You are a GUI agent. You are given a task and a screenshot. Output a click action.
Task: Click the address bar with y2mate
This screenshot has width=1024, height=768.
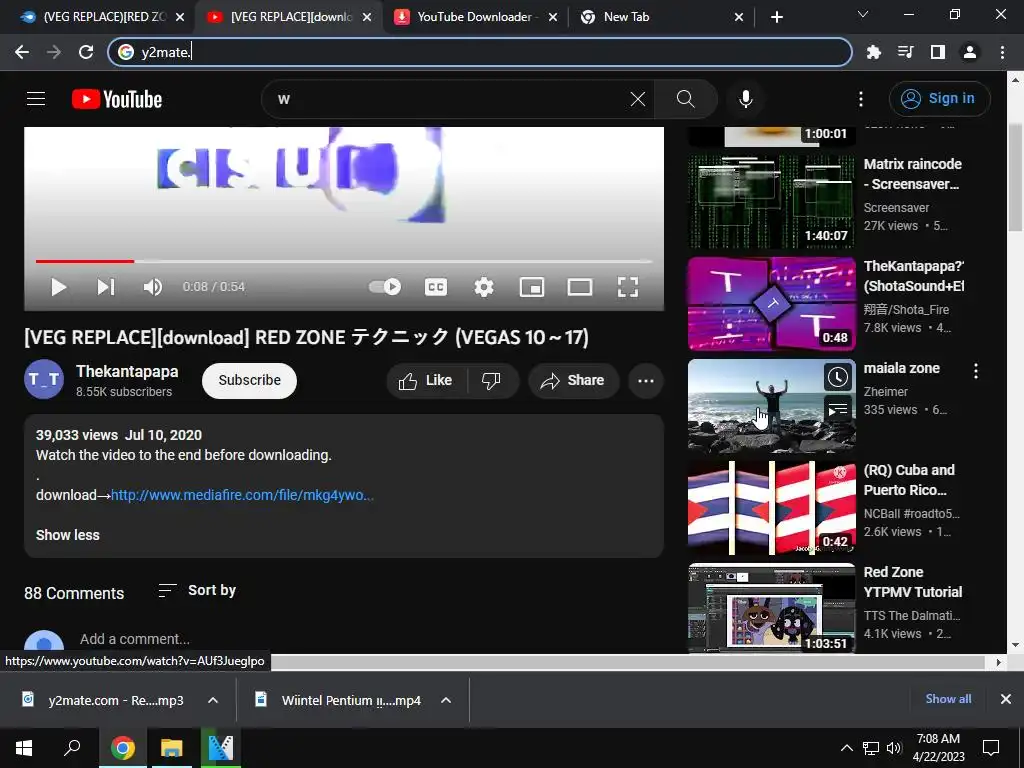480,52
